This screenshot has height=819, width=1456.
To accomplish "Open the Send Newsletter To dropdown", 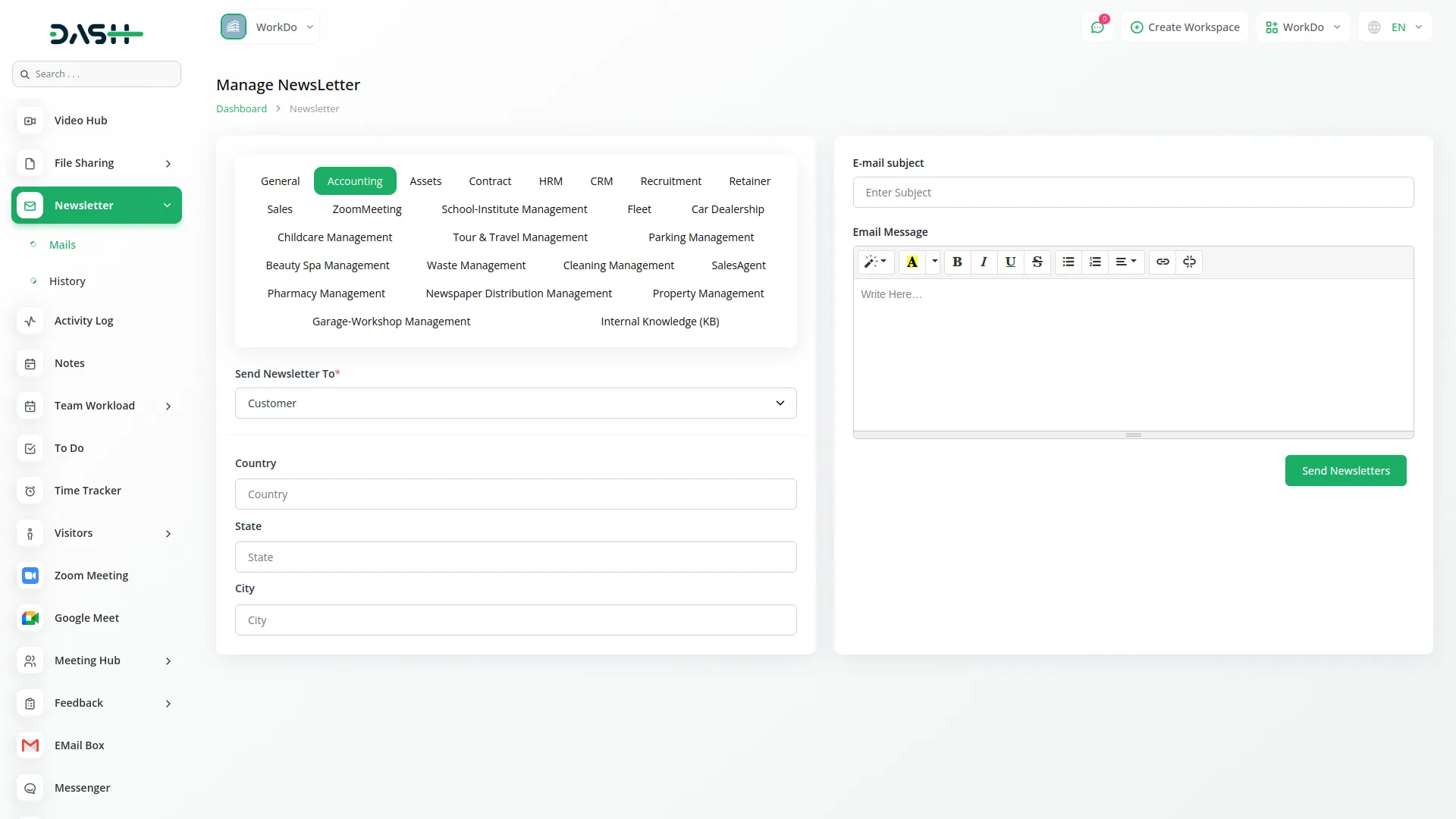I will click(x=516, y=403).
